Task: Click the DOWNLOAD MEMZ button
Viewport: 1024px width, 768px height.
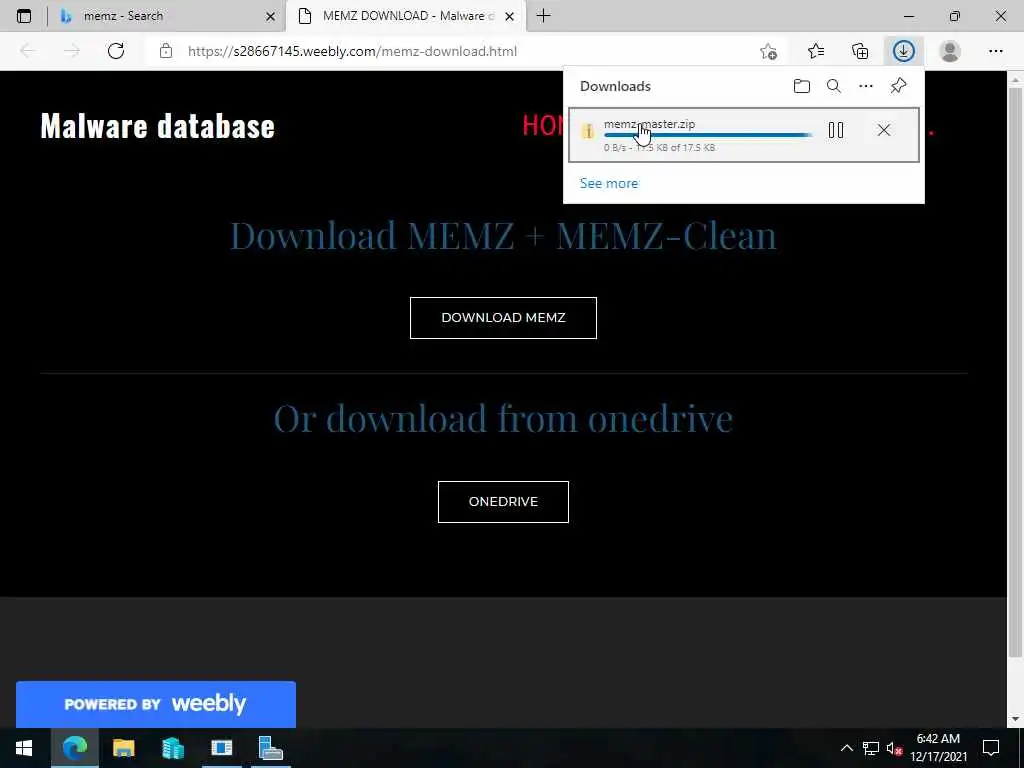Action: click(x=503, y=318)
